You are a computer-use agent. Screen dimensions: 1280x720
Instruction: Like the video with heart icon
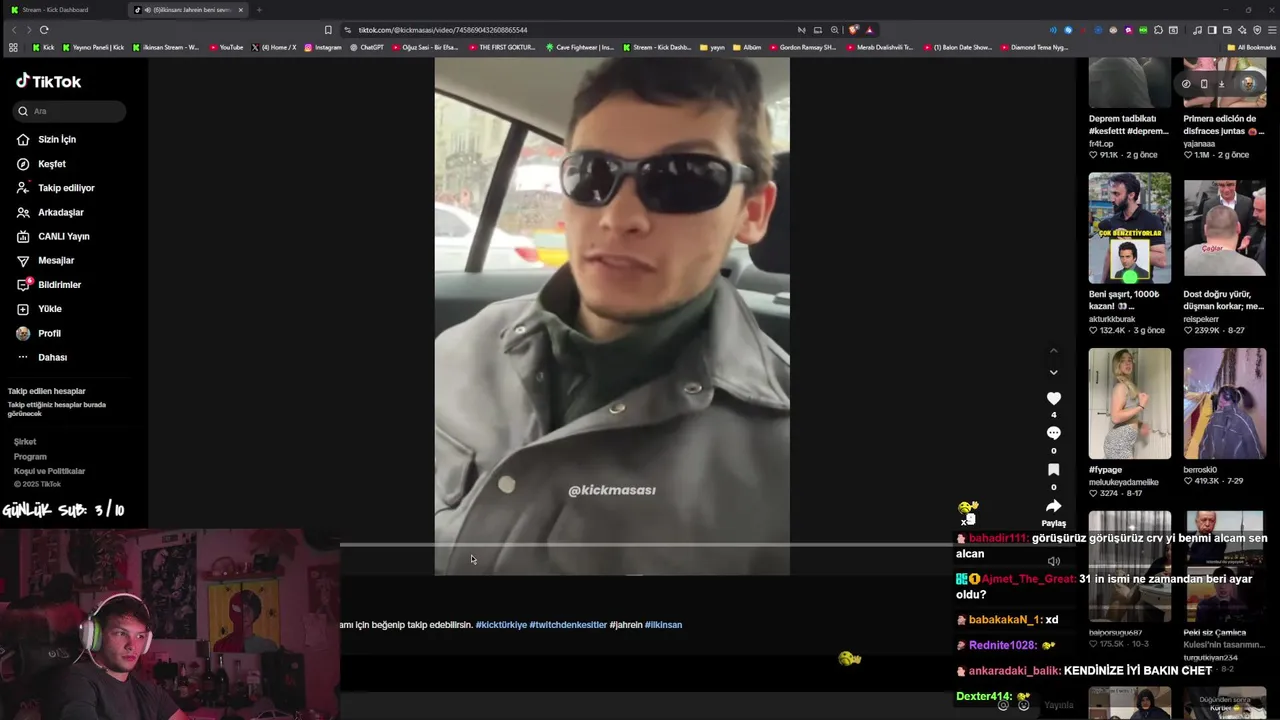pyautogui.click(x=1053, y=398)
